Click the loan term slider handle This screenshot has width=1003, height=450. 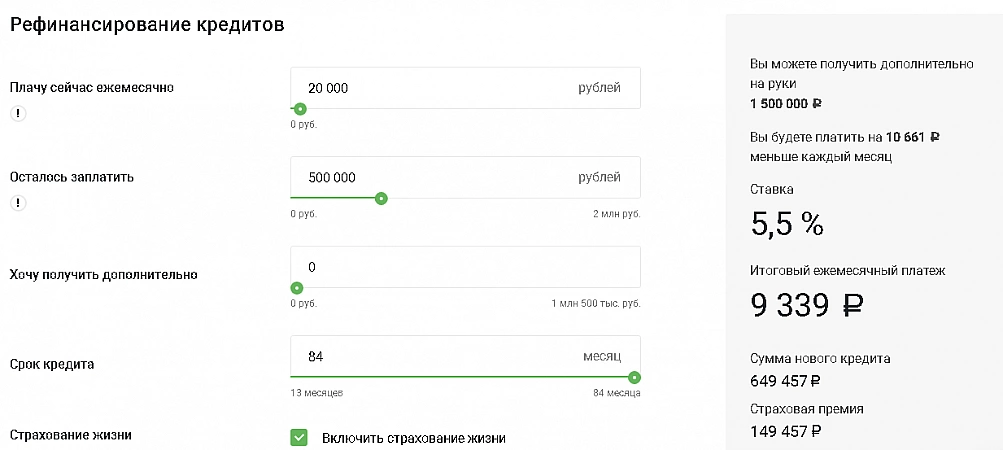(x=634, y=377)
